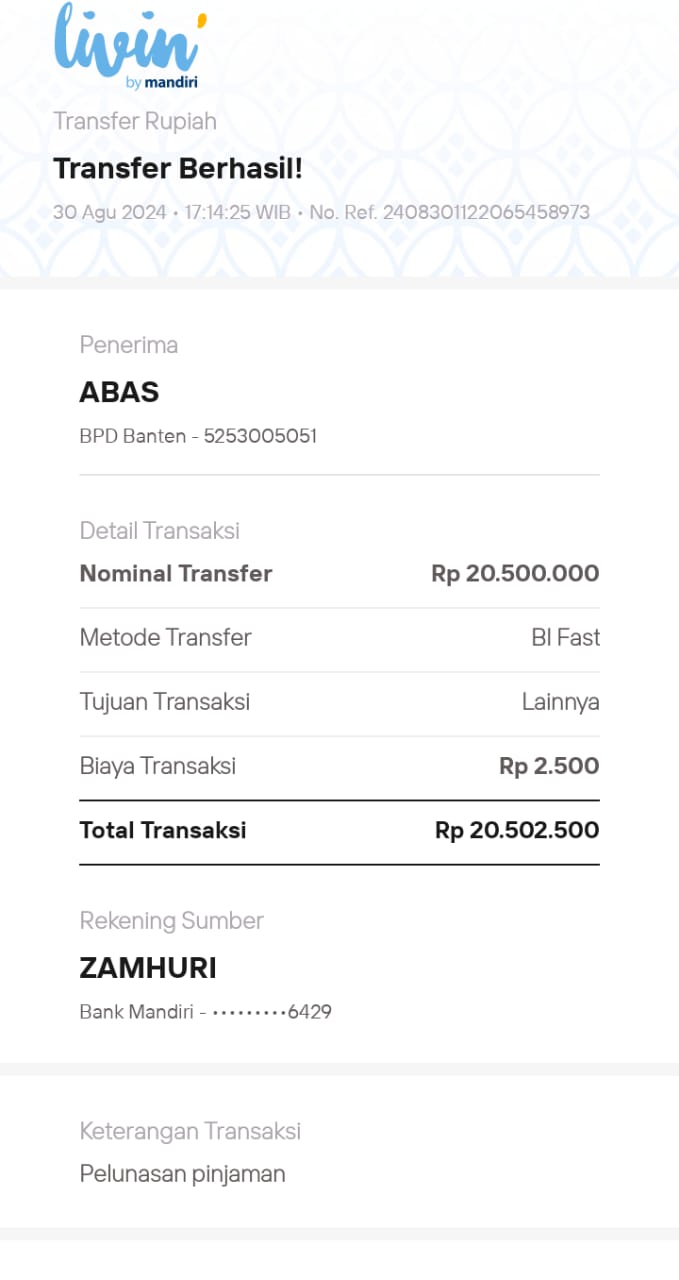The image size is (679, 1280).
Task: Select recipient name ABAS
Action: click(x=119, y=392)
